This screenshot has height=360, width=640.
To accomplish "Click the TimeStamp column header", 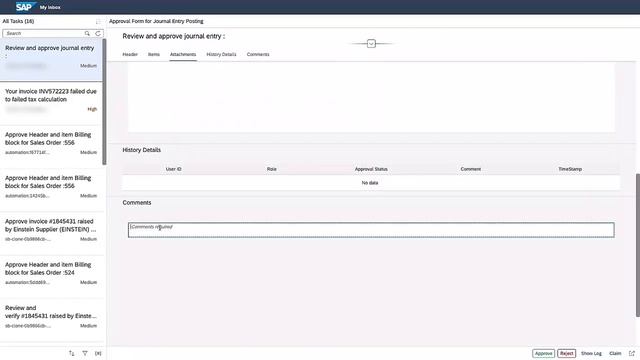I will click(x=570, y=169).
